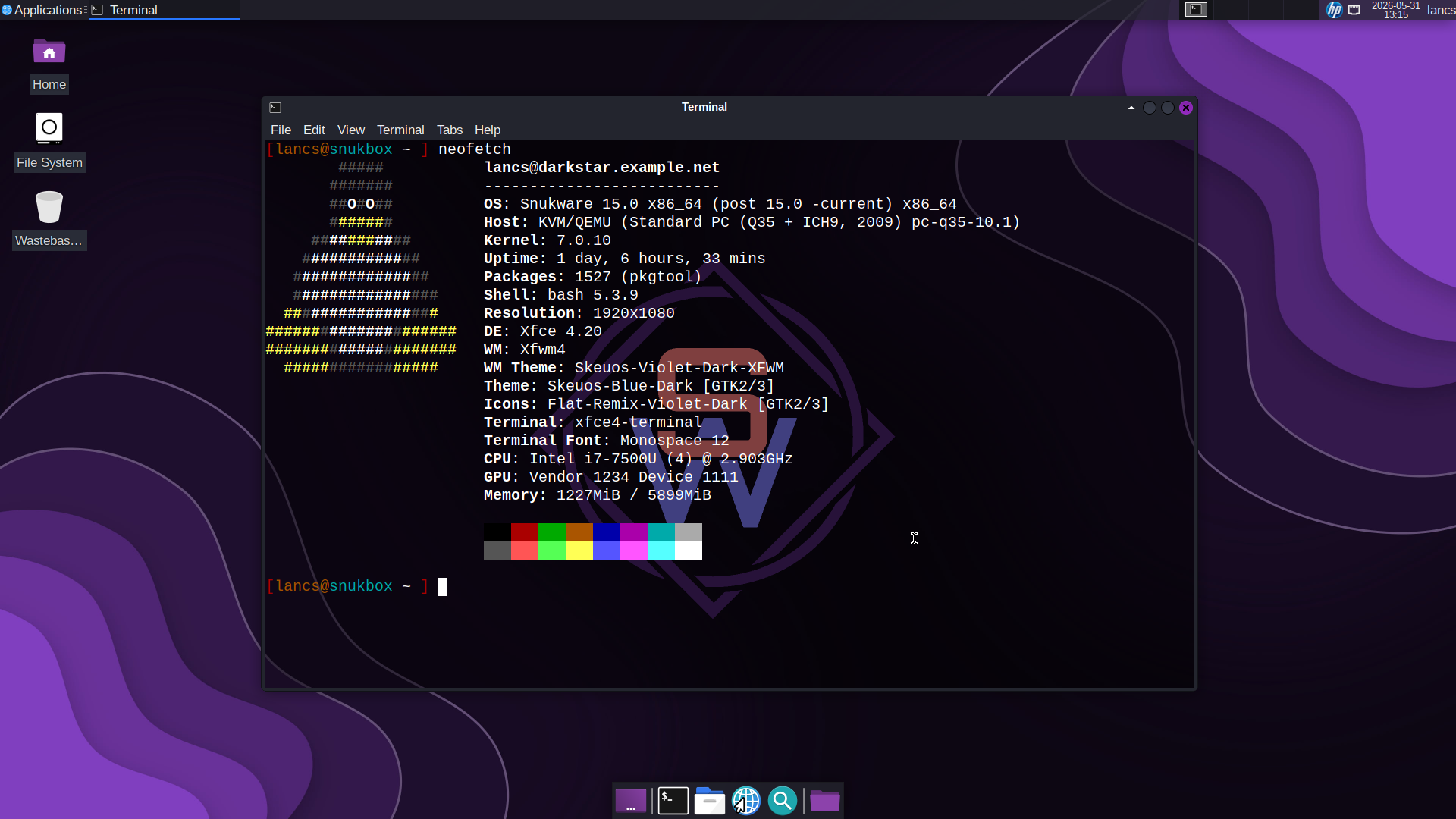Click the bright cyan color block in palette
This screenshot has height=819, width=1456.
click(x=661, y=551)
